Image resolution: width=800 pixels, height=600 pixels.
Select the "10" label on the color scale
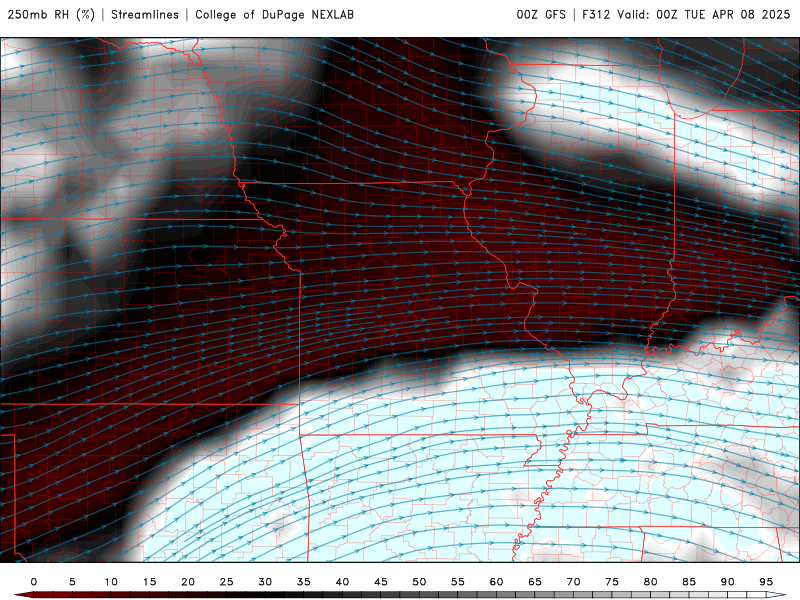click(x=111, y=582)
